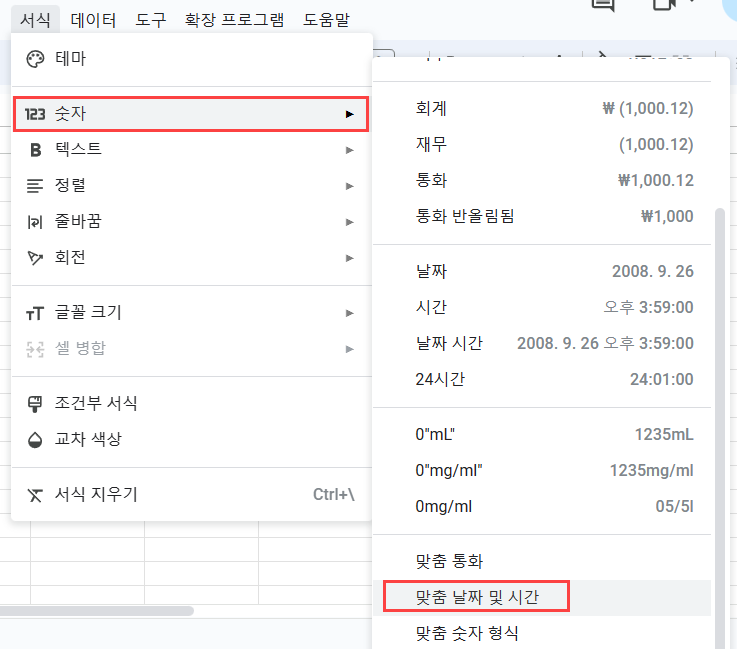The height and width of the screenshot is (649, 737).
Task: Apply the 0"mL" custom format
Action: pos(542,434)
